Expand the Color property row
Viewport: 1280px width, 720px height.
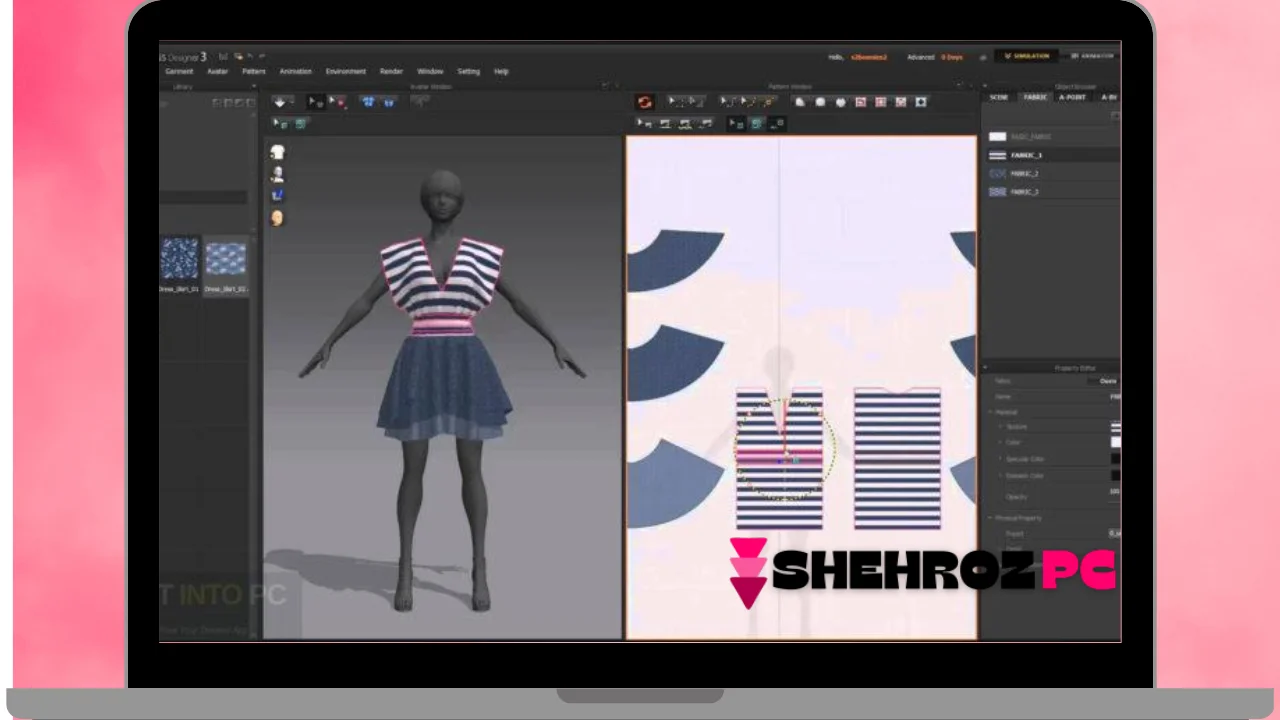[1000, 442]
